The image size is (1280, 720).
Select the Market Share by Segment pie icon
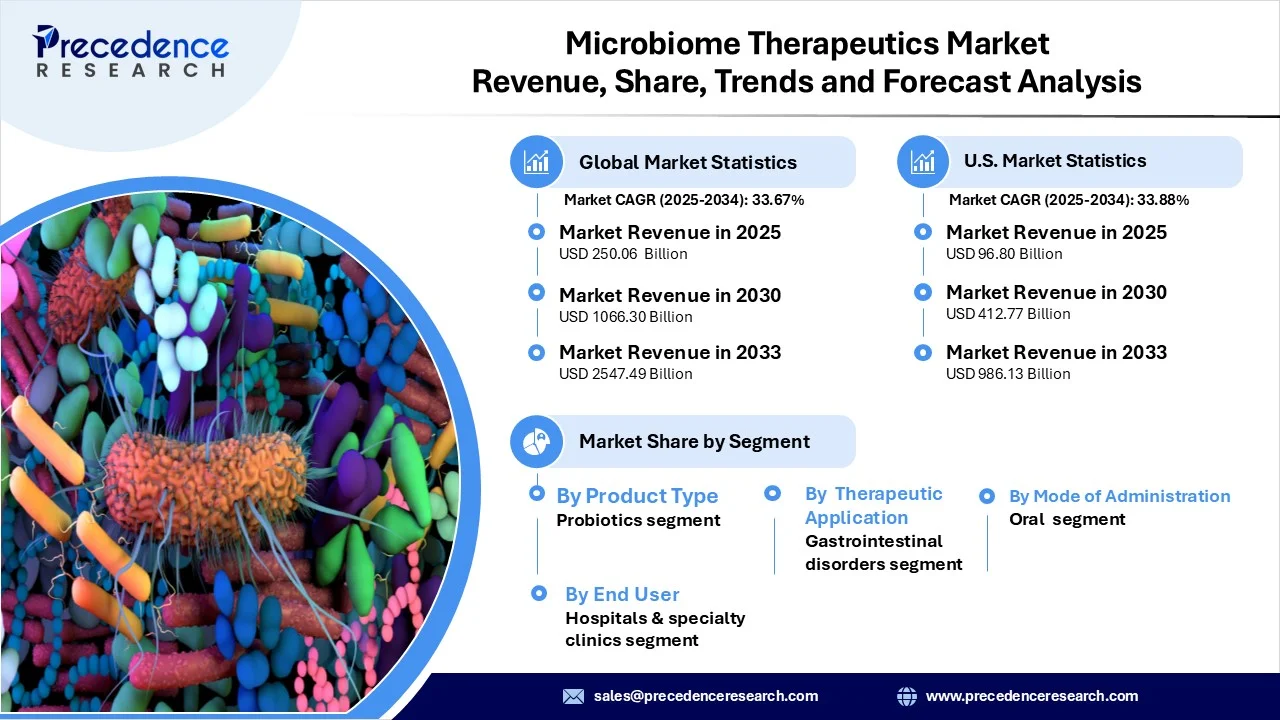537,441
